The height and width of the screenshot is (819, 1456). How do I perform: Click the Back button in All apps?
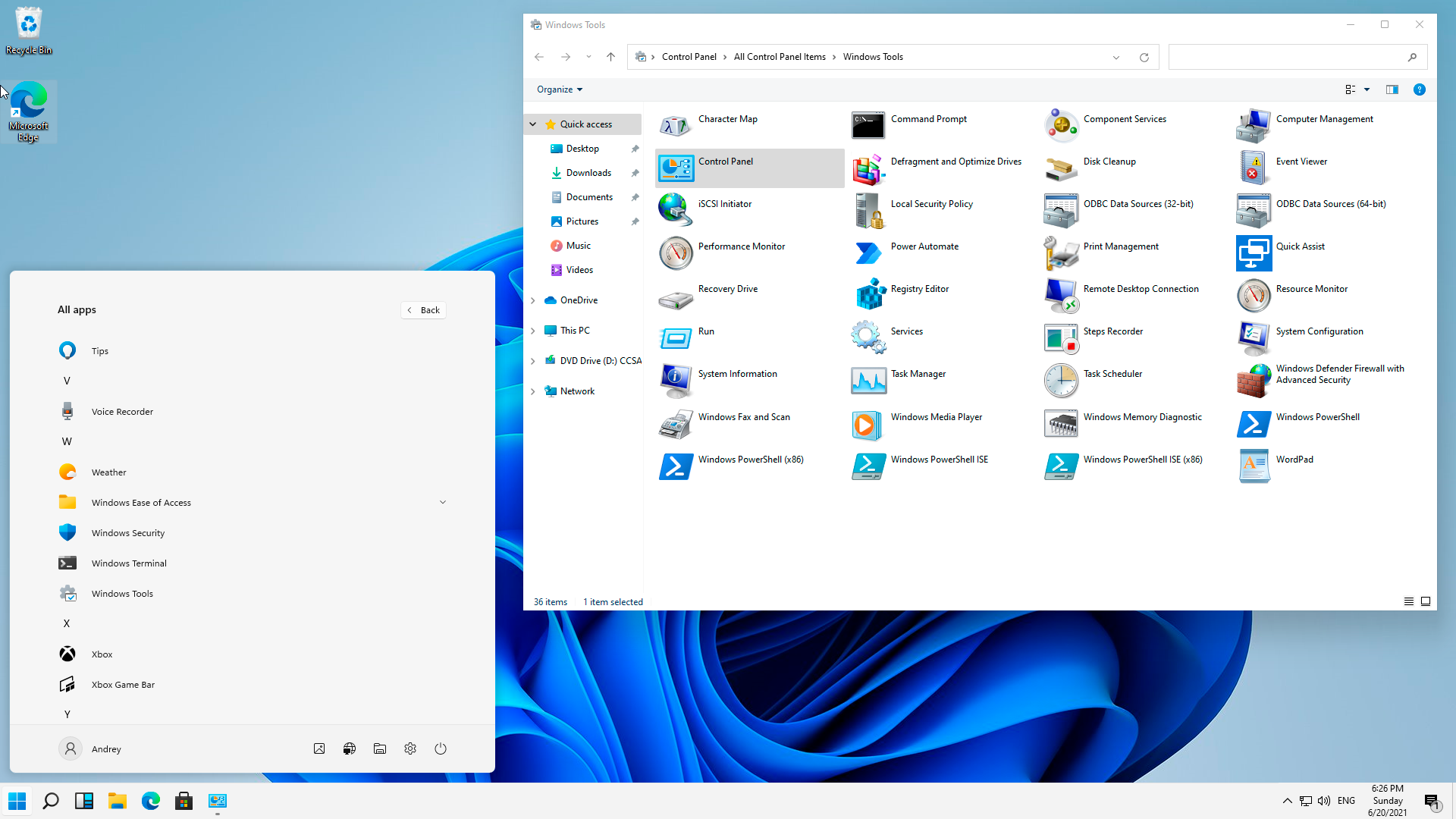pyautogui.click(x=423, y=309)
